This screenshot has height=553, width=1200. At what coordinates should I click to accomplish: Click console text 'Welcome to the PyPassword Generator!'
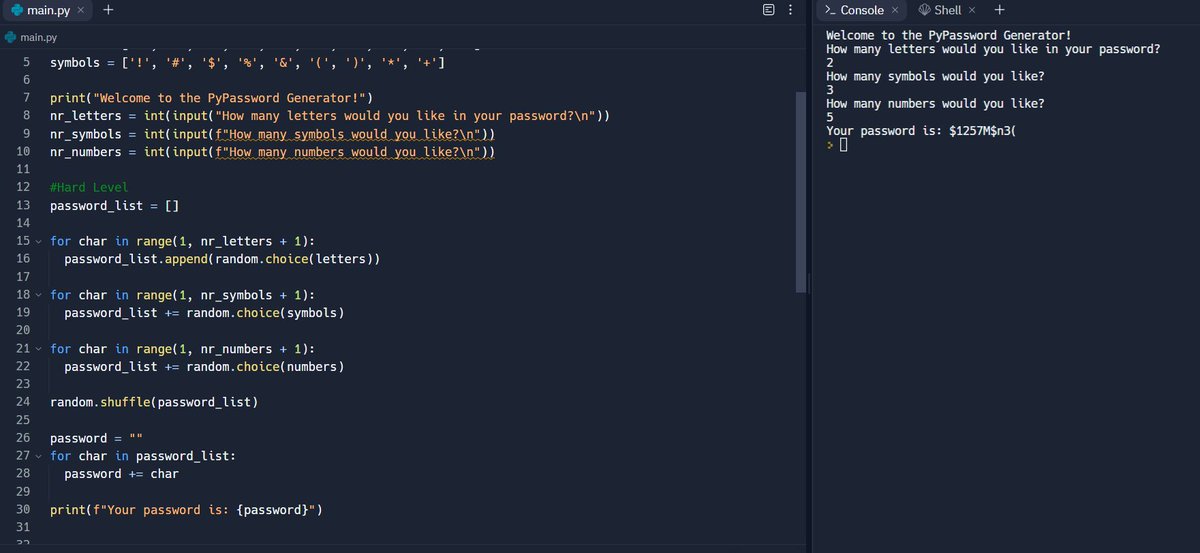[949, 35]
